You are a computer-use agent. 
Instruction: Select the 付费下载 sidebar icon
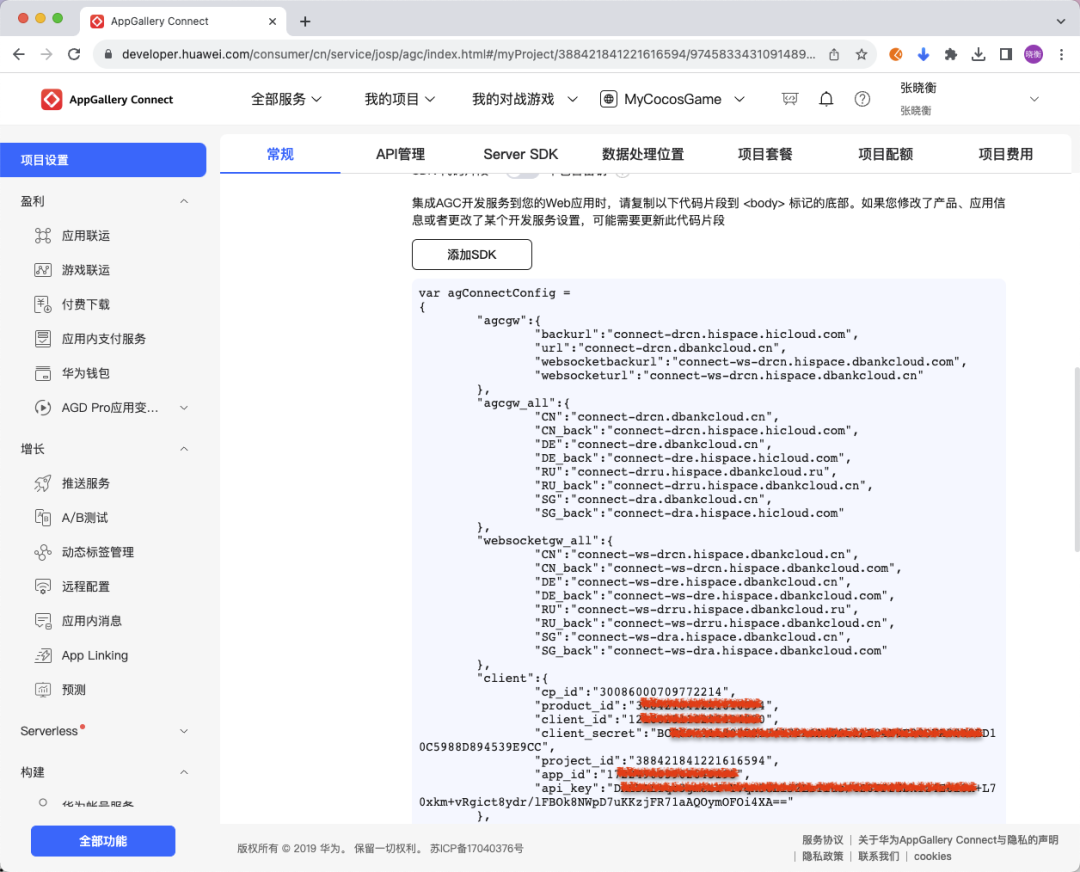click(x=43, y=304)
